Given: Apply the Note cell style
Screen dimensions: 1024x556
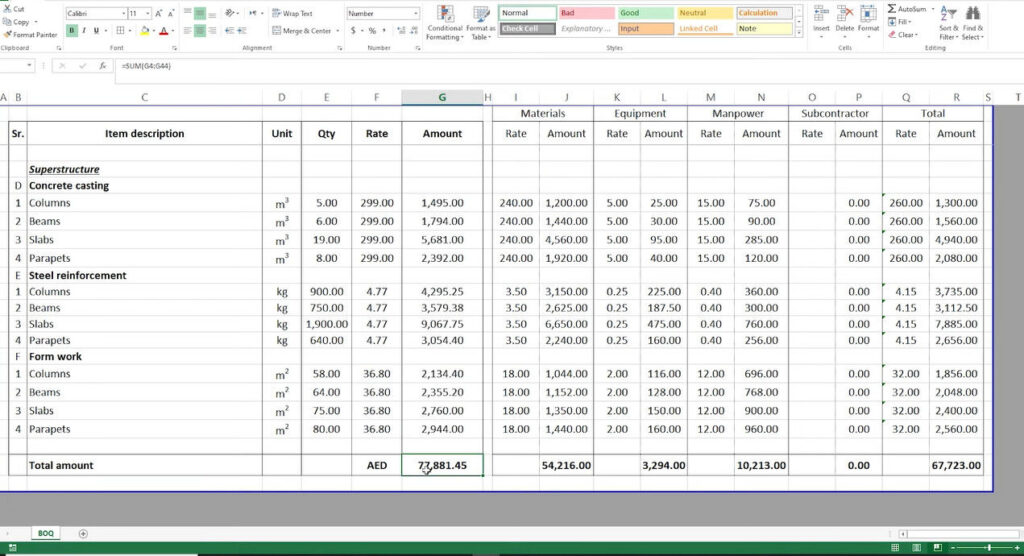Looking at the screenshot, I should pos(764,29).
